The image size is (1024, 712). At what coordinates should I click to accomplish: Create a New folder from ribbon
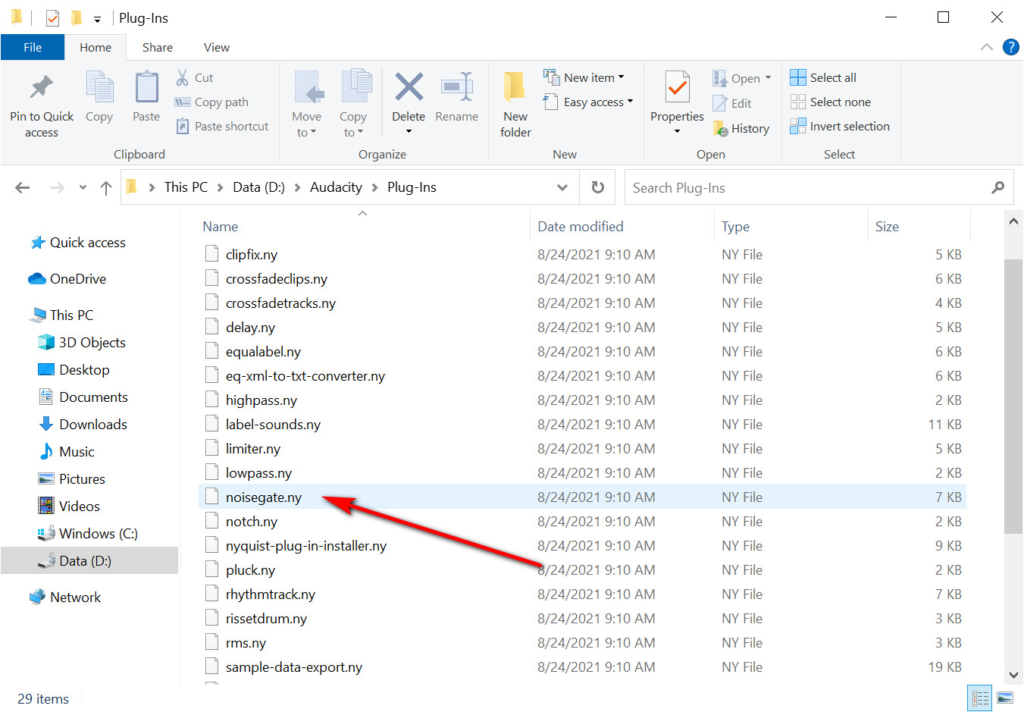[x=515, y=103]
